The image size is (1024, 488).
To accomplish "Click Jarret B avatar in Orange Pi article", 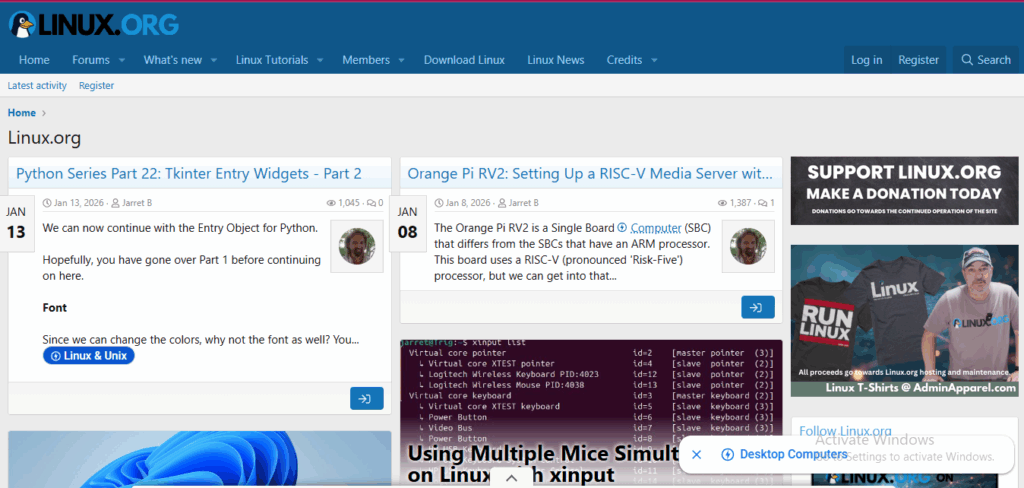I will coord(748,246).
